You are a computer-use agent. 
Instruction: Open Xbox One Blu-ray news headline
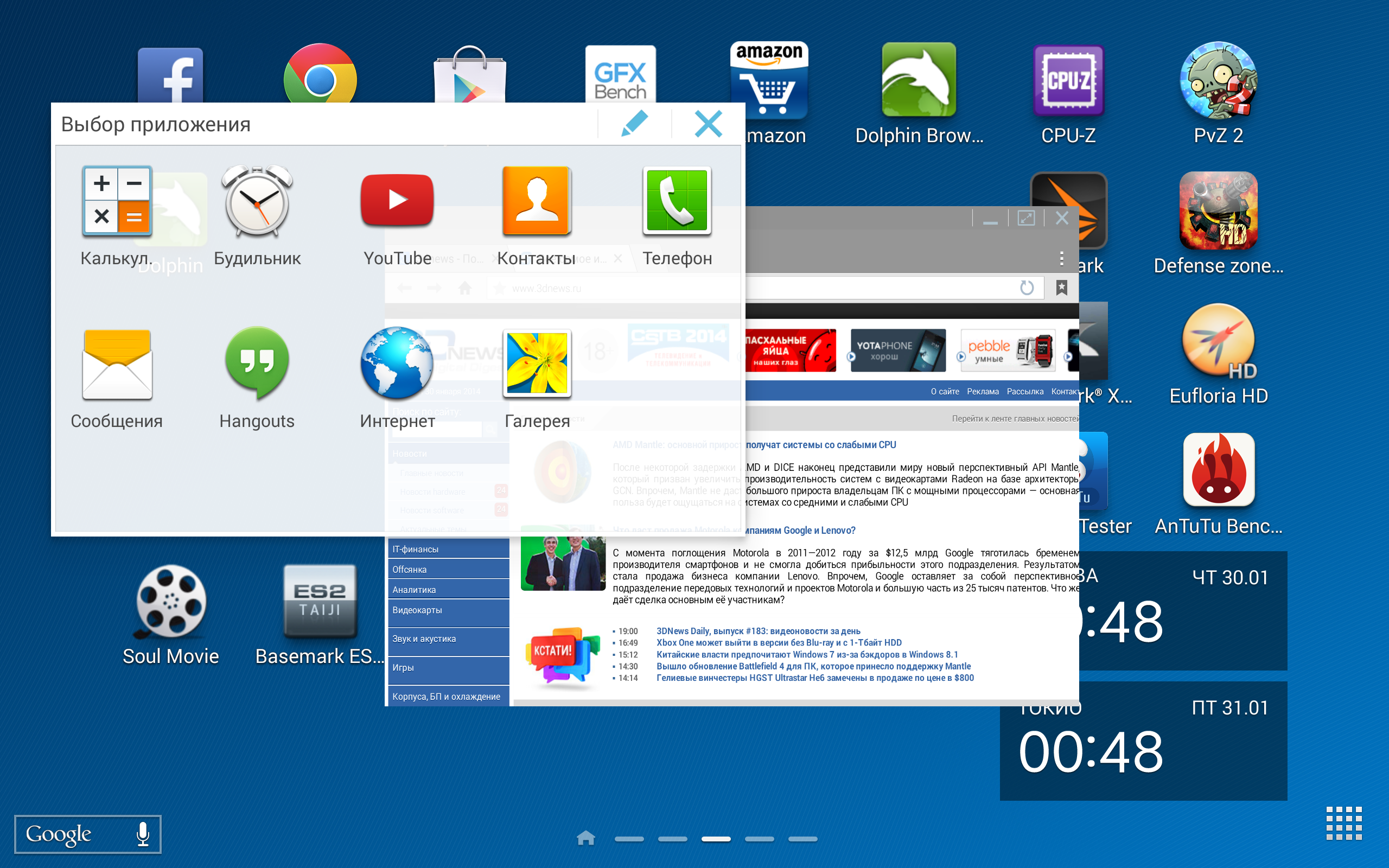pyautogui.click(x=779, y=642)
